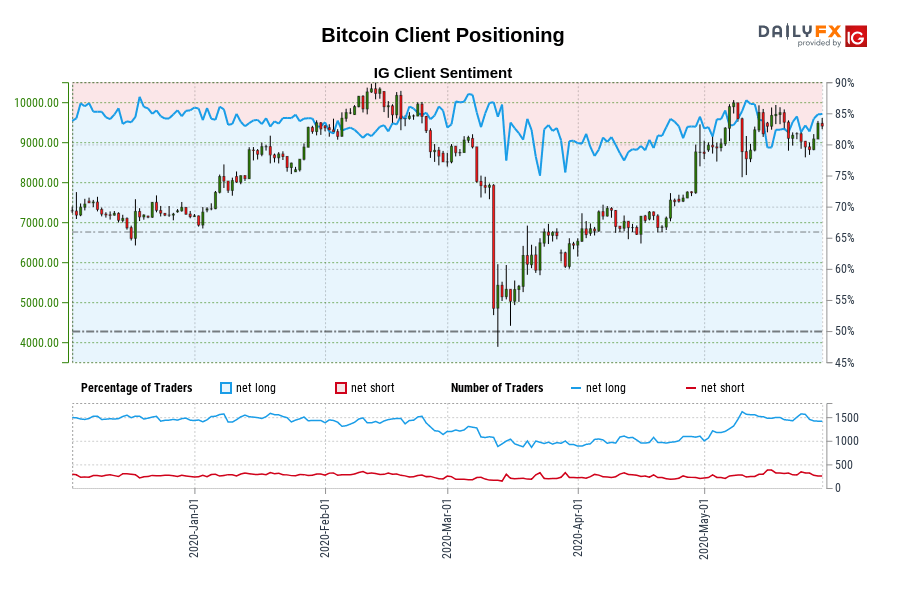Click the 'Number of Traders' legend label
The image size is (900, 600).
(x=497, y=388)
